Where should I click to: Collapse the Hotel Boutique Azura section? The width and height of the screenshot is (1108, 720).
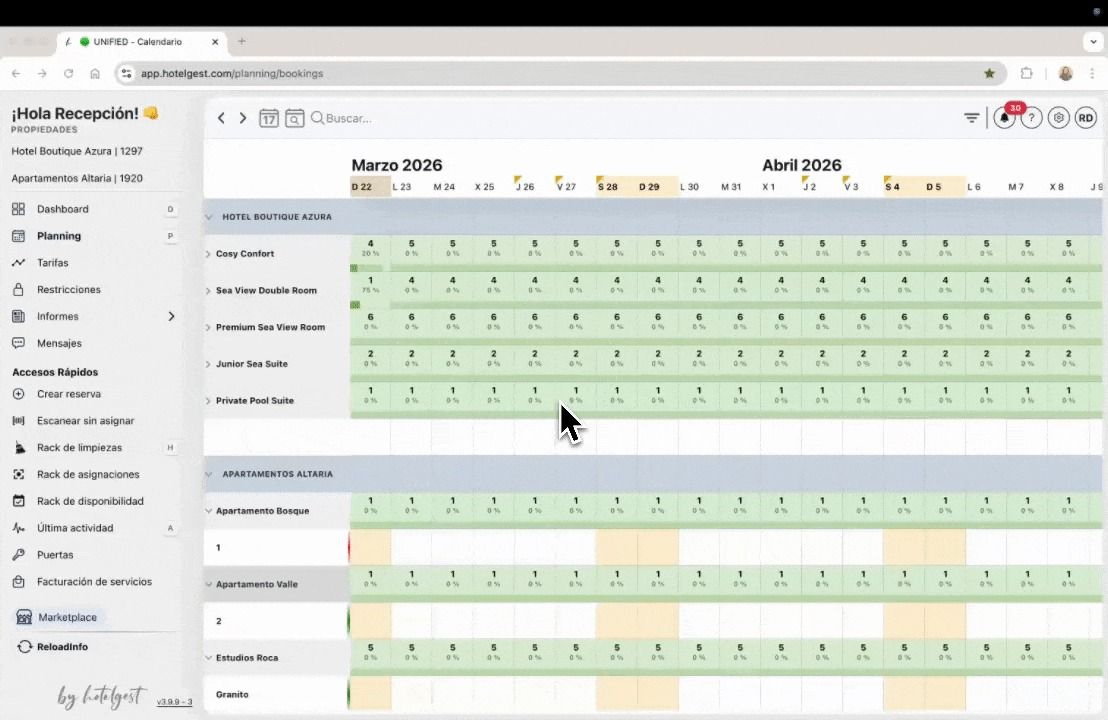(x=209, y=216)
